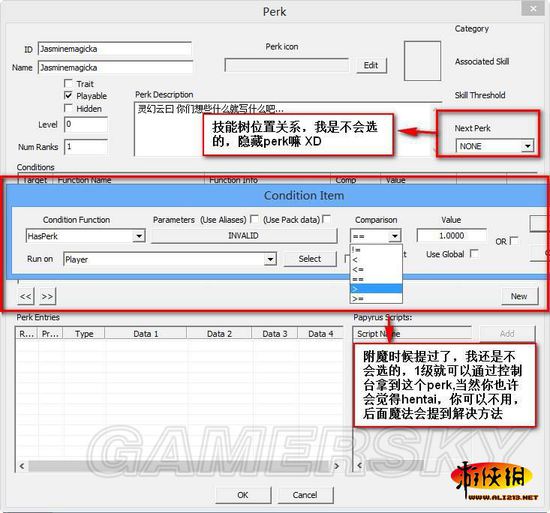The width and height of the screenshot is (550, 513).
Task: Click the Function Info column header
Action: click(x=267, y=180)
